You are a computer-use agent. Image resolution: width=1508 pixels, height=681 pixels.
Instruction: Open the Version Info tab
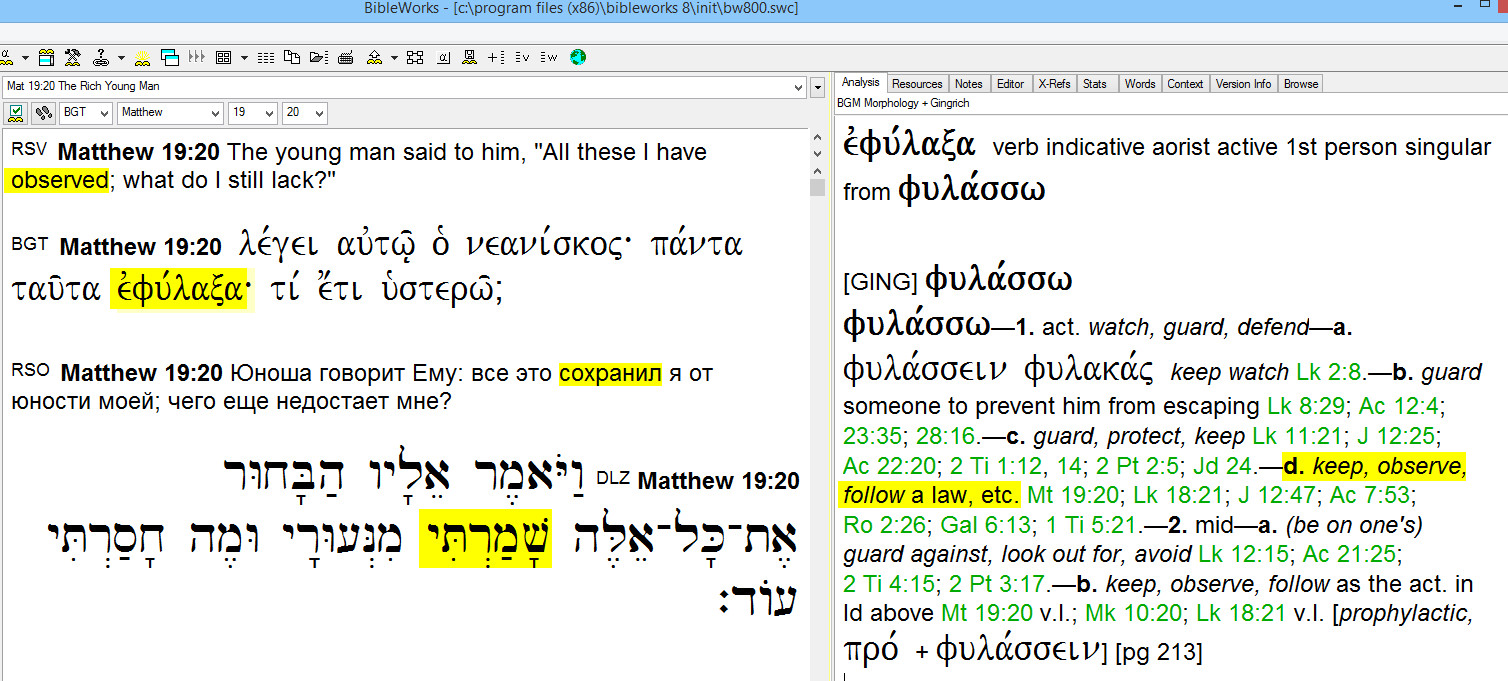[x=1243, y=84]
